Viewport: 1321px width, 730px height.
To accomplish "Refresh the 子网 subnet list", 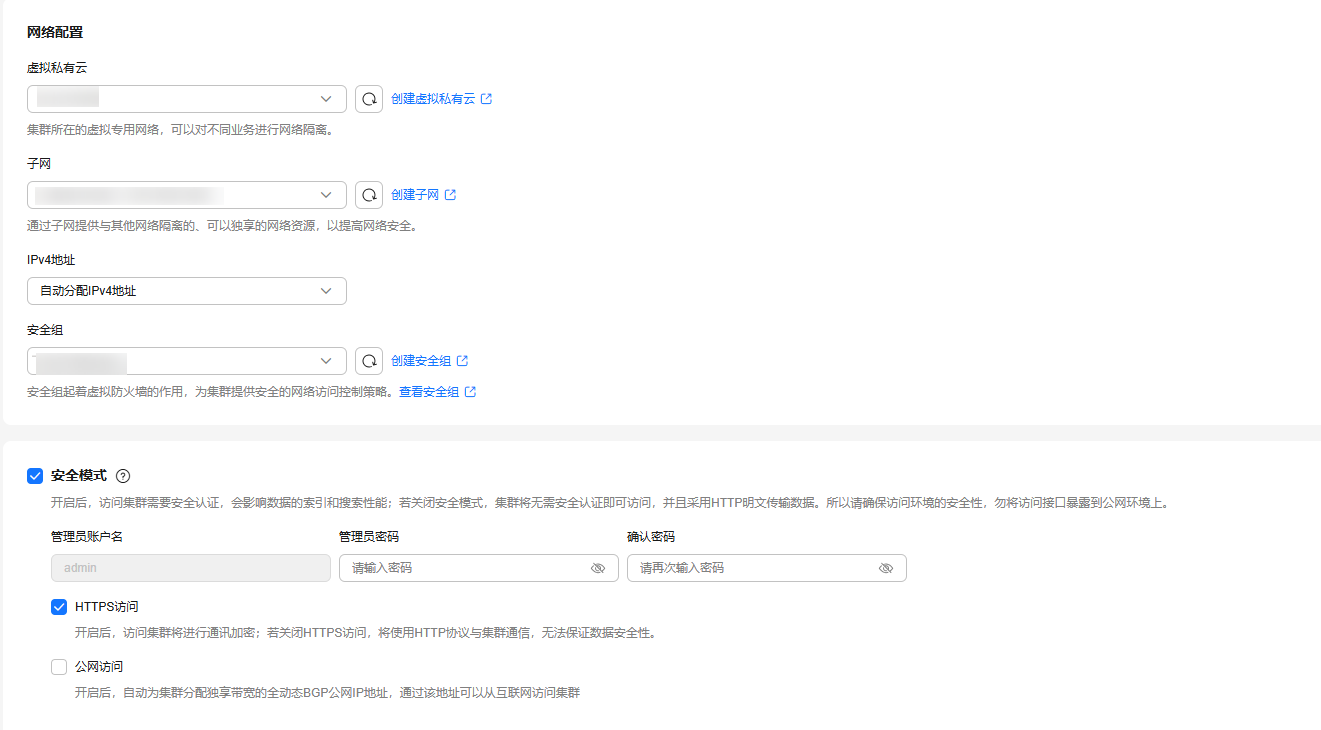I will tap(369, 195).
